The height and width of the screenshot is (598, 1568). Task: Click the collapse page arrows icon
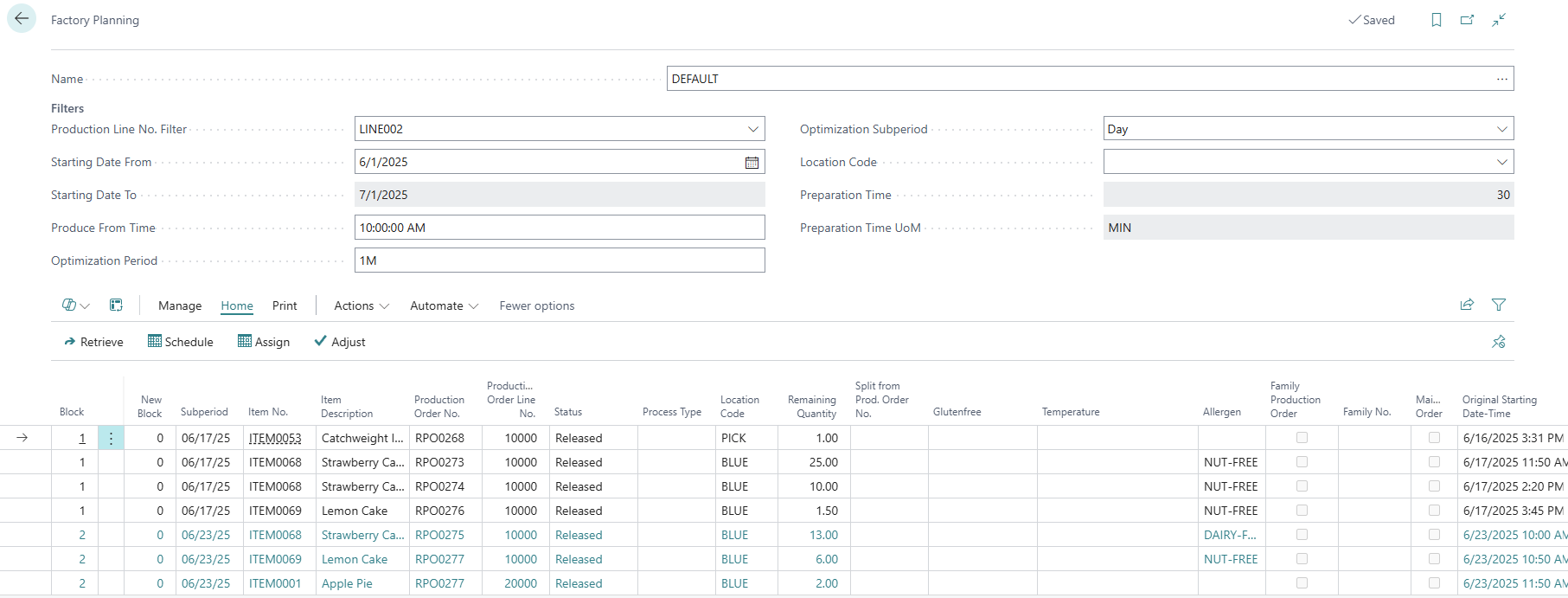(1499, 20)
